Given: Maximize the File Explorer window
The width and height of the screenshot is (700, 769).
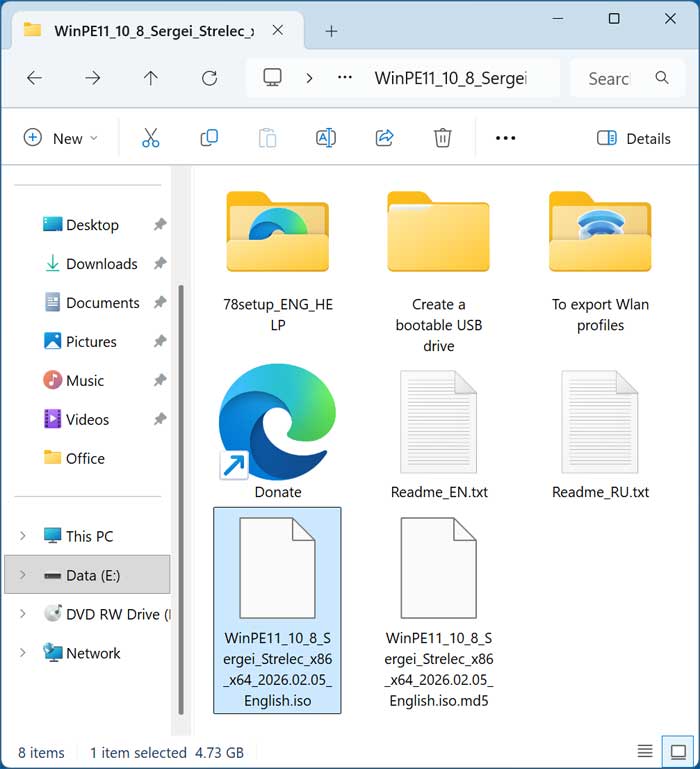Looking at the screenshot, I should point(614,19).
